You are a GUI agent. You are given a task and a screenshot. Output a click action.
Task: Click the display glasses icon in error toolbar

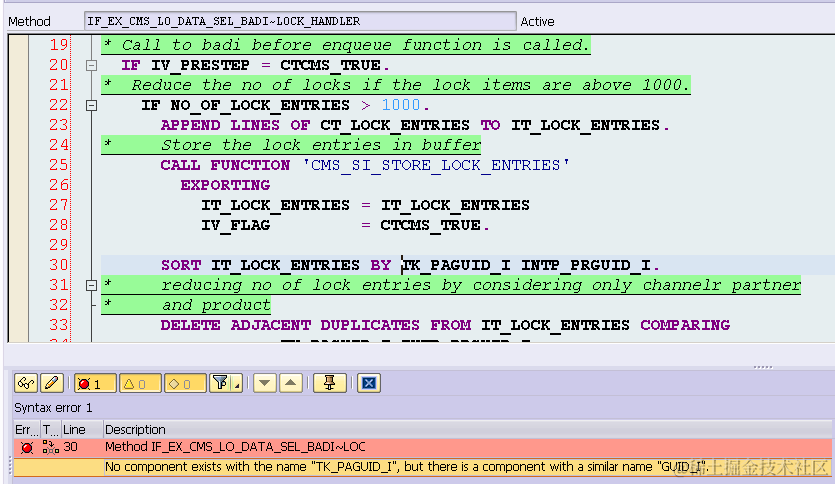pyautogui.click(x=26, y=383)
